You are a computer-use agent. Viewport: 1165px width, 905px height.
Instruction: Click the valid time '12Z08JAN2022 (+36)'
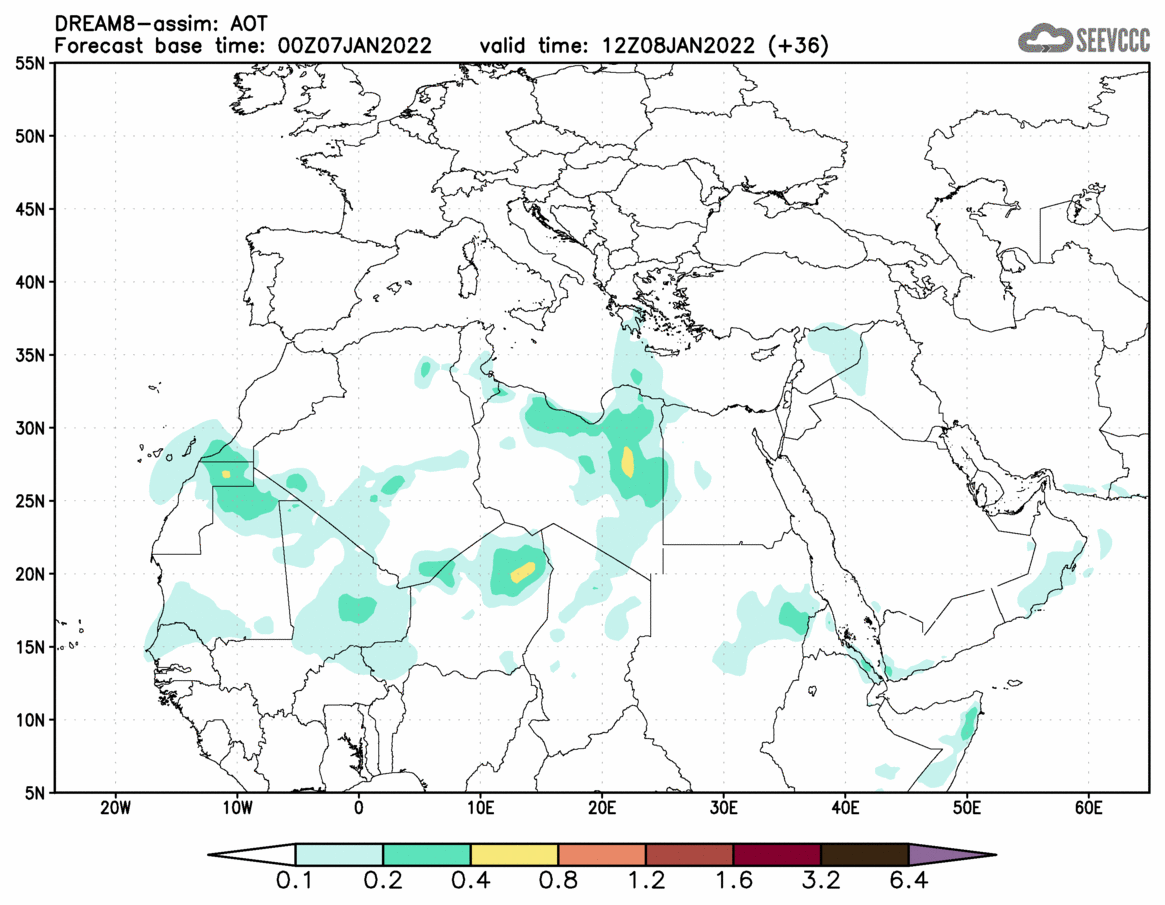pos(715,45)
